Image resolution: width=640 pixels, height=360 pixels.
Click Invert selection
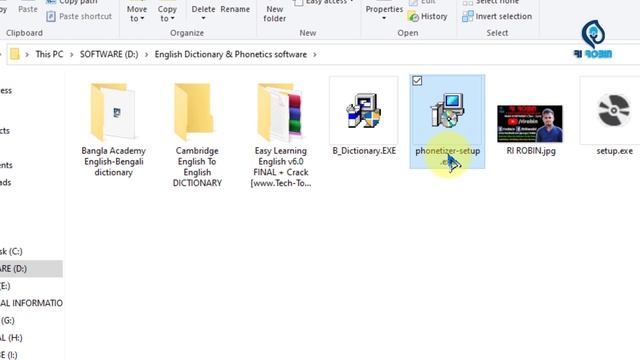[x=497, y=16]
